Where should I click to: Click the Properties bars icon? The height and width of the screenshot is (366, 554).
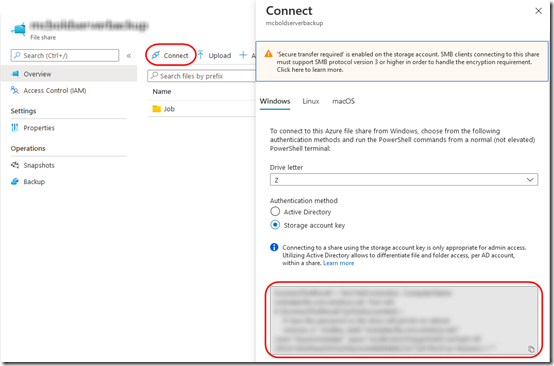15,128
